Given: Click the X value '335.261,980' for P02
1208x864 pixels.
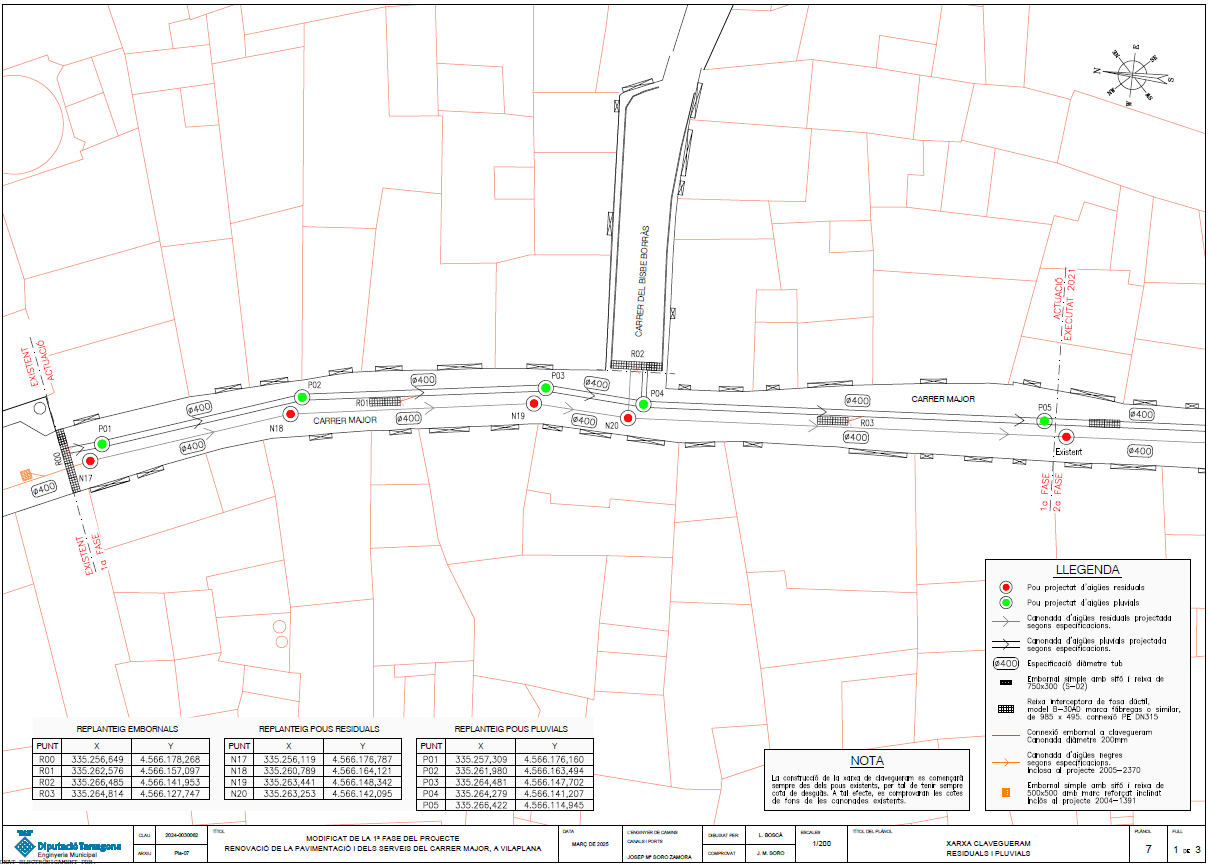Looking at the screenshot, I should click(x=481, y=771).
